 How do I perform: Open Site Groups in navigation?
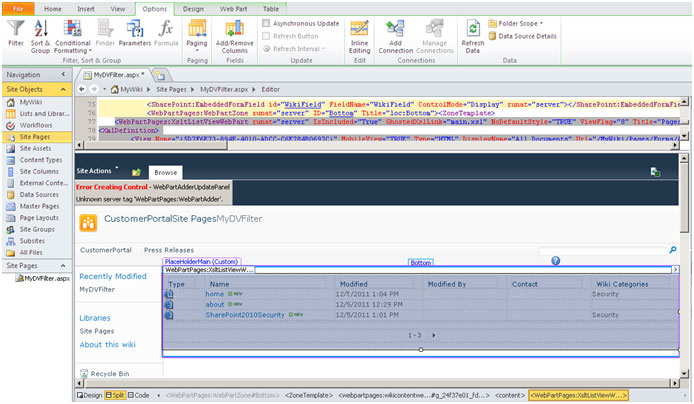coord(32,229)
